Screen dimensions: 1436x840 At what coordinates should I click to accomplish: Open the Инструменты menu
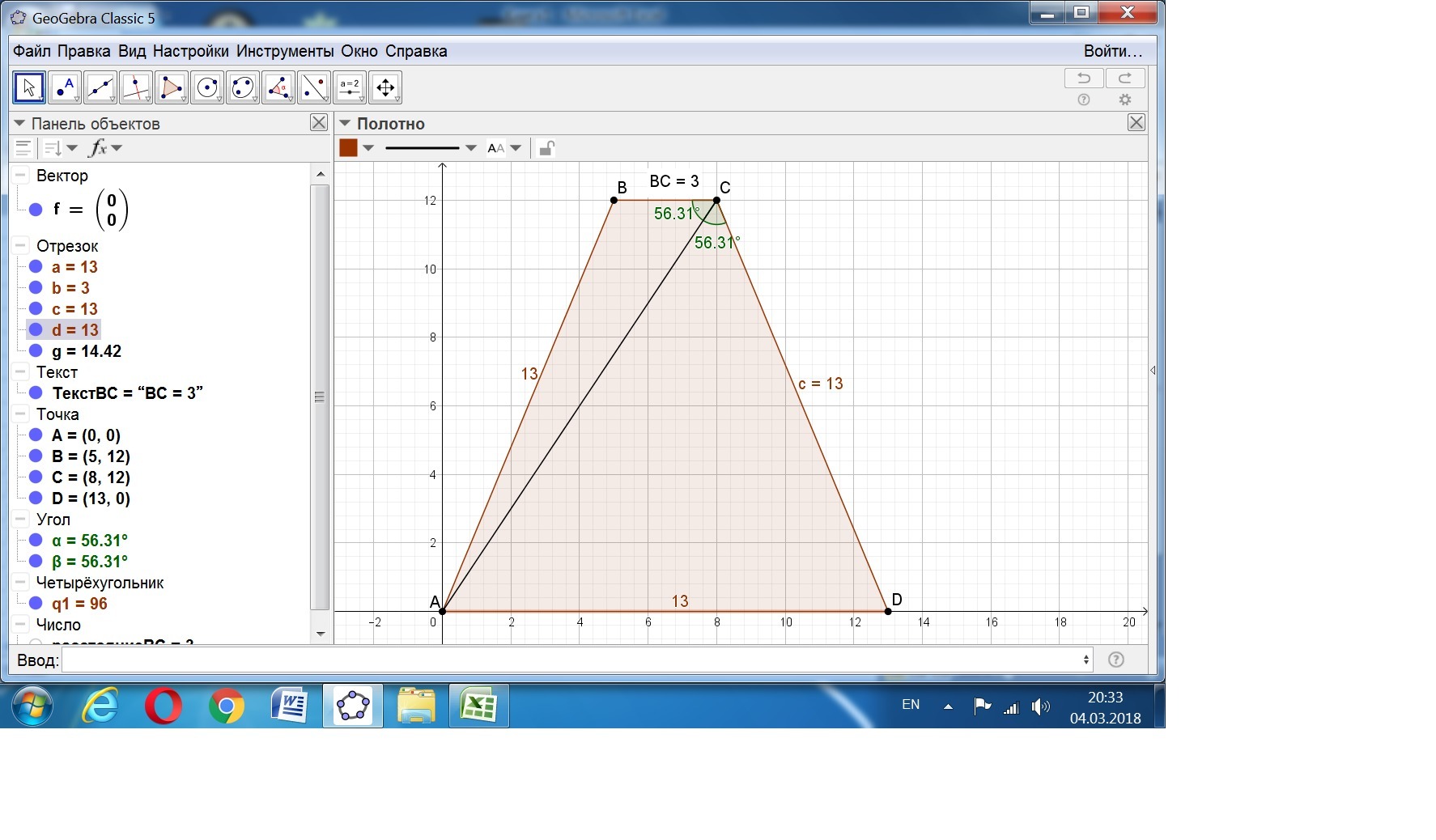click(285, 51)
